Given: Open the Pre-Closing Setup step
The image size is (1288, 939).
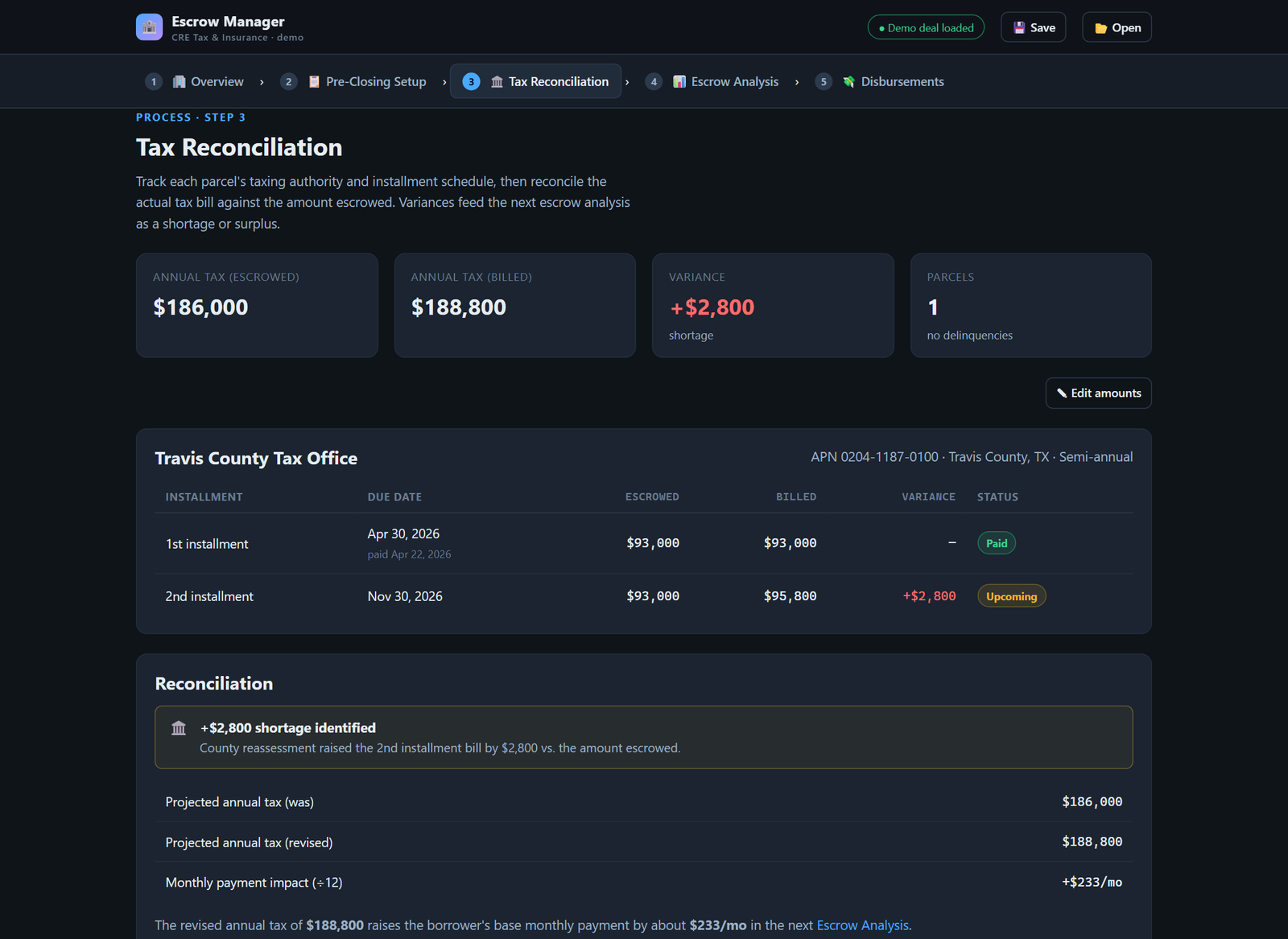Looking at the screenshot, I should coord(353,81).
